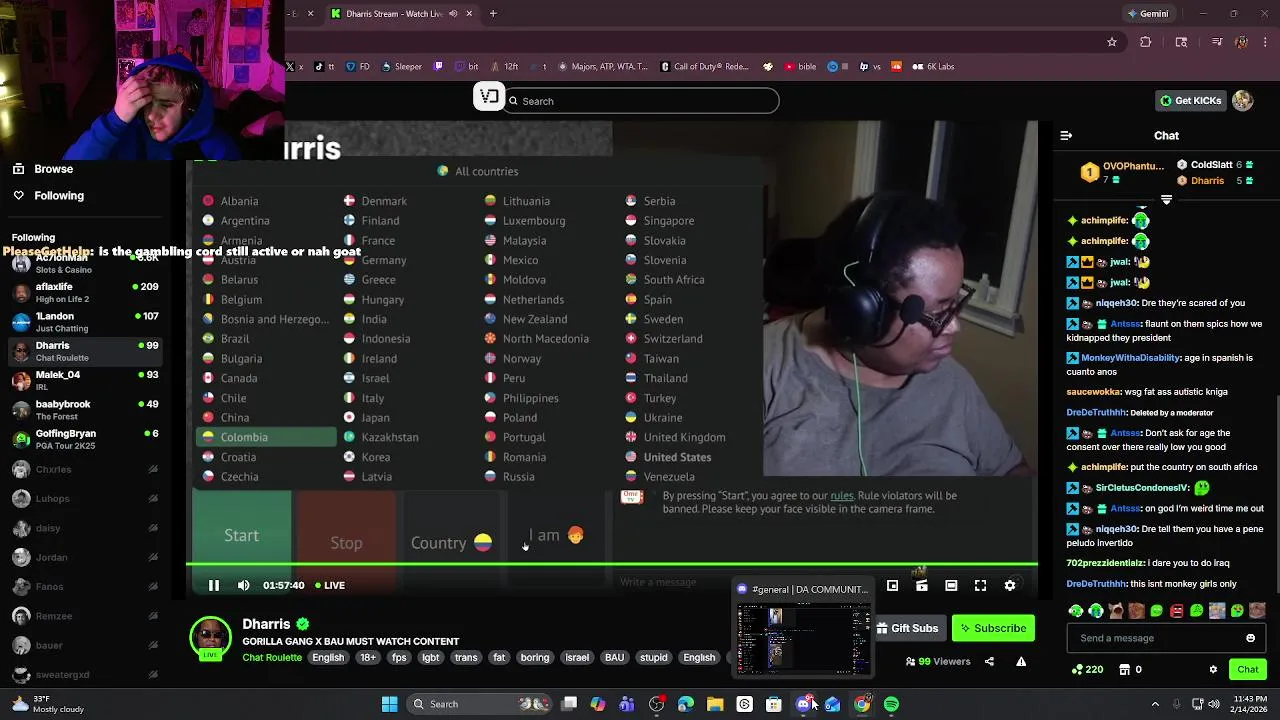The width and height of the screenshot is (1280, 720).
Task: Share the stream via share icon
Action: 989,661
